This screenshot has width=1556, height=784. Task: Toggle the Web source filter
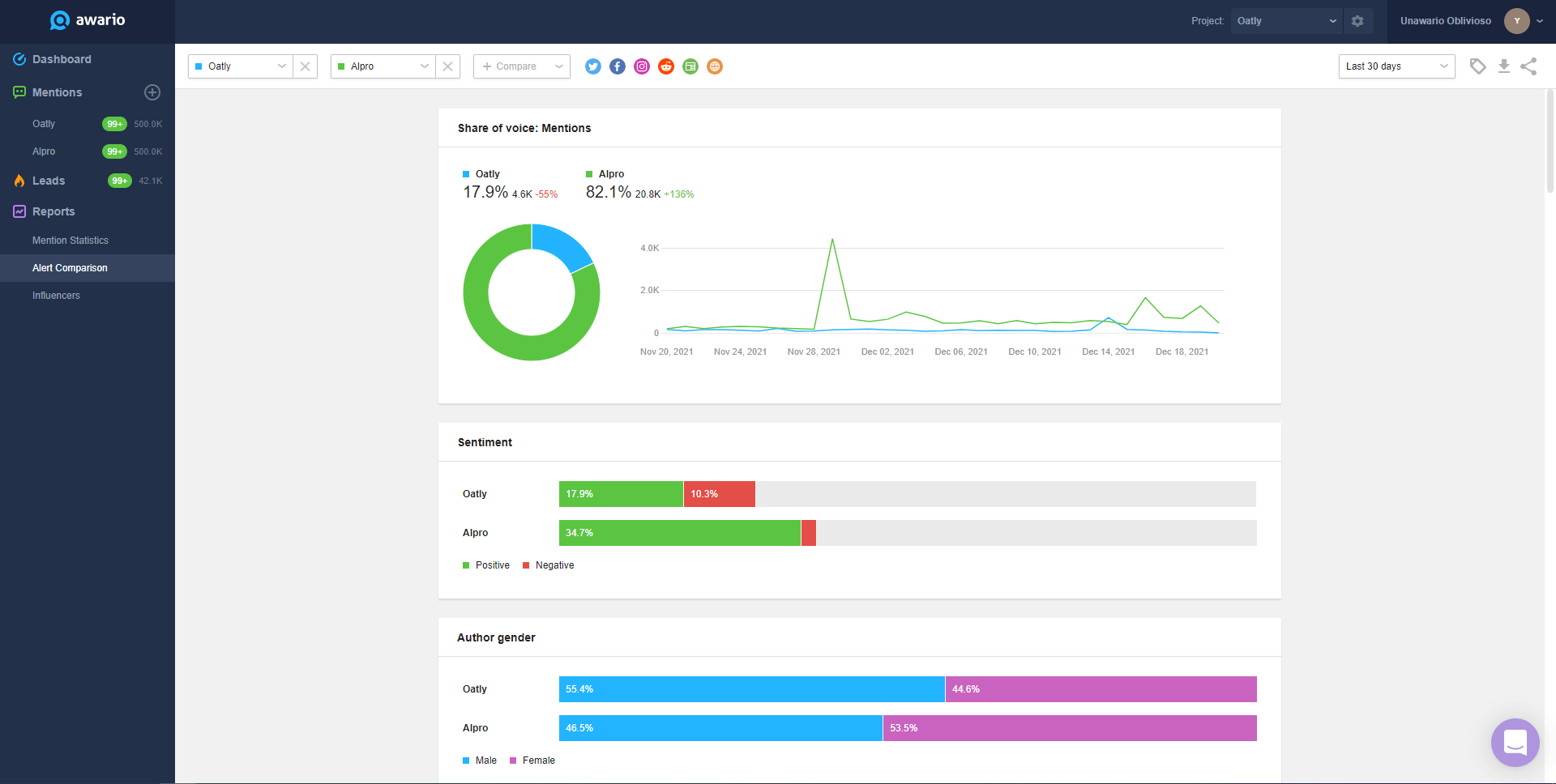coord(715,66)
